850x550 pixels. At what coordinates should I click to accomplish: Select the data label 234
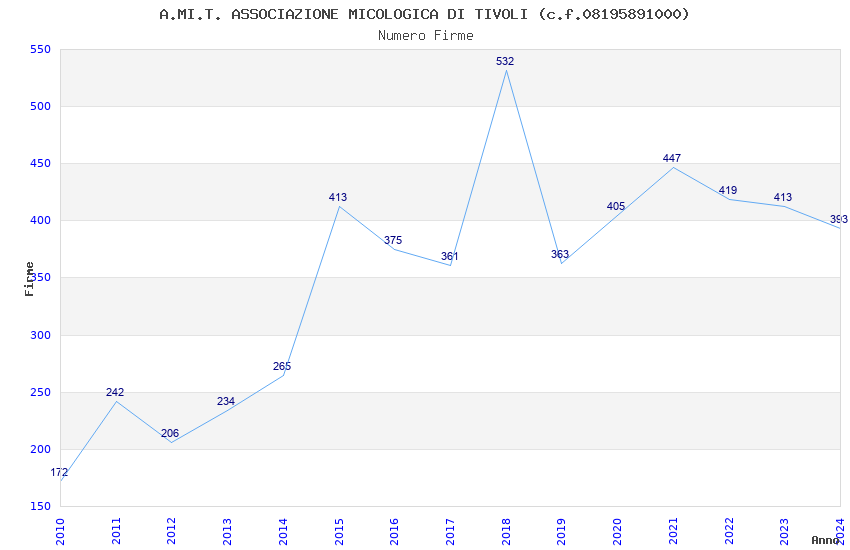pyautogui.click(x=226, y=401)
